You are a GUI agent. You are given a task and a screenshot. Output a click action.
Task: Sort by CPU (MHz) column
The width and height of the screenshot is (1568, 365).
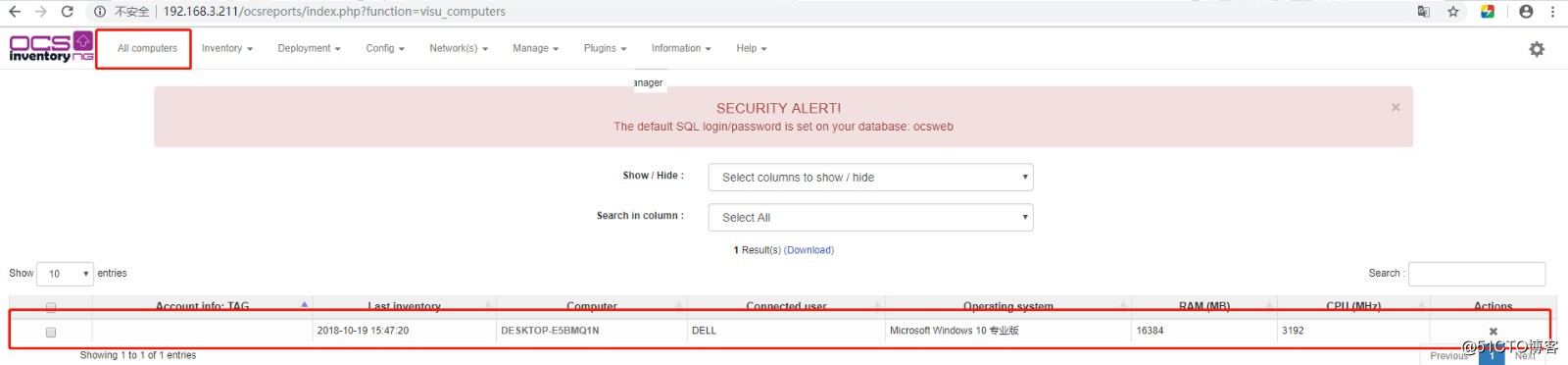(x=1353, y=306)
